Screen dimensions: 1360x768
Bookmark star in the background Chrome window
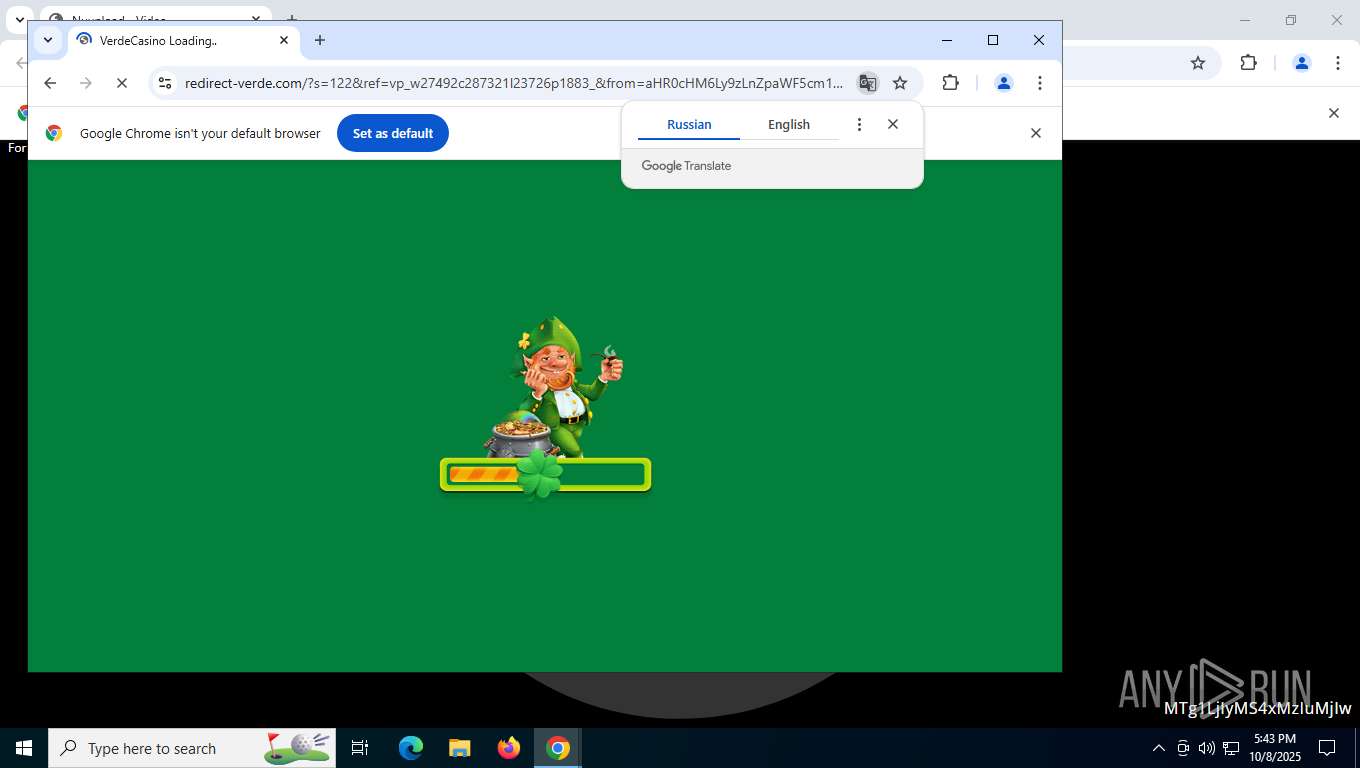1198,63
